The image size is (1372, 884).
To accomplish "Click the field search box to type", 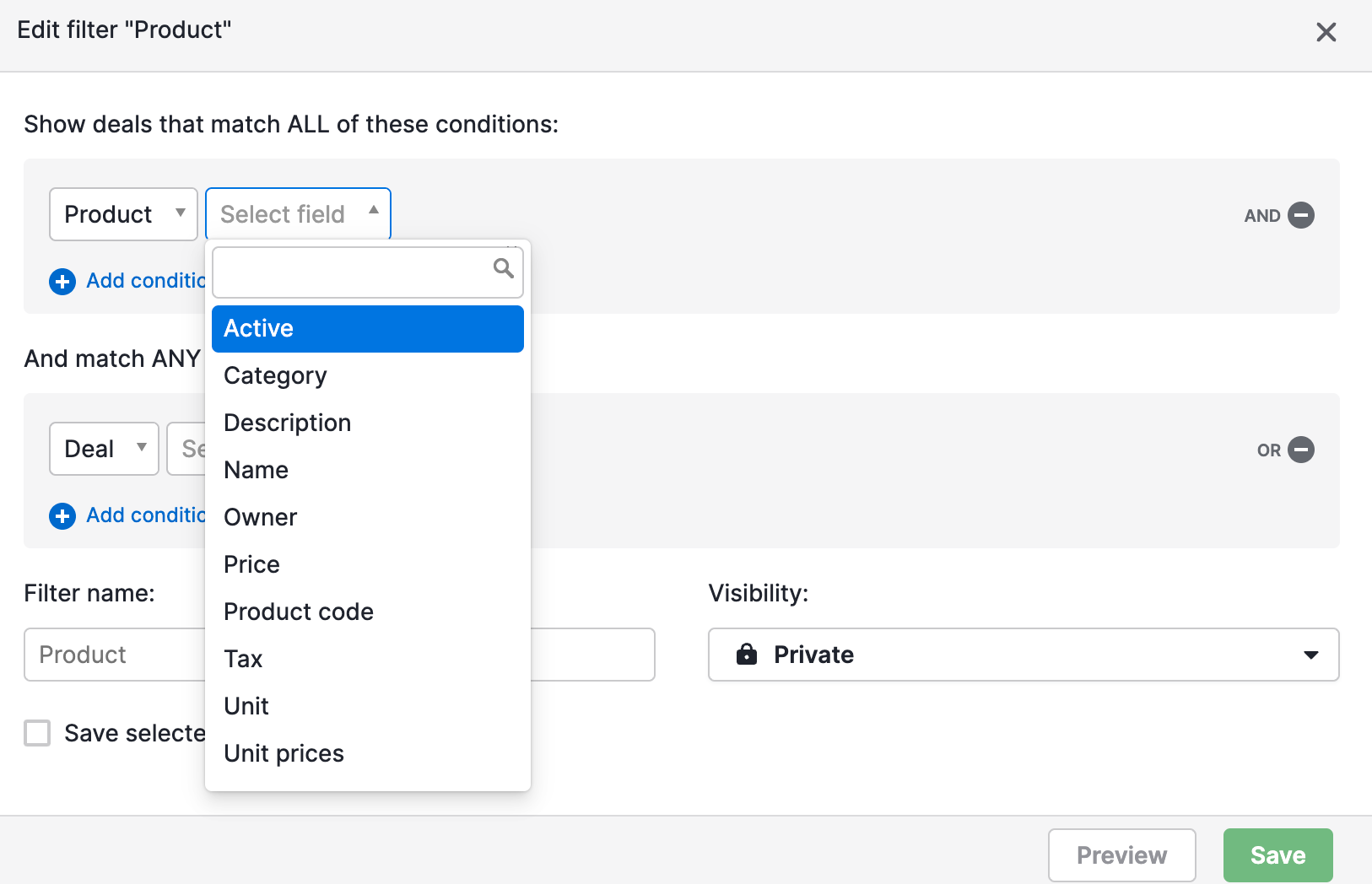I will [354, 272].
